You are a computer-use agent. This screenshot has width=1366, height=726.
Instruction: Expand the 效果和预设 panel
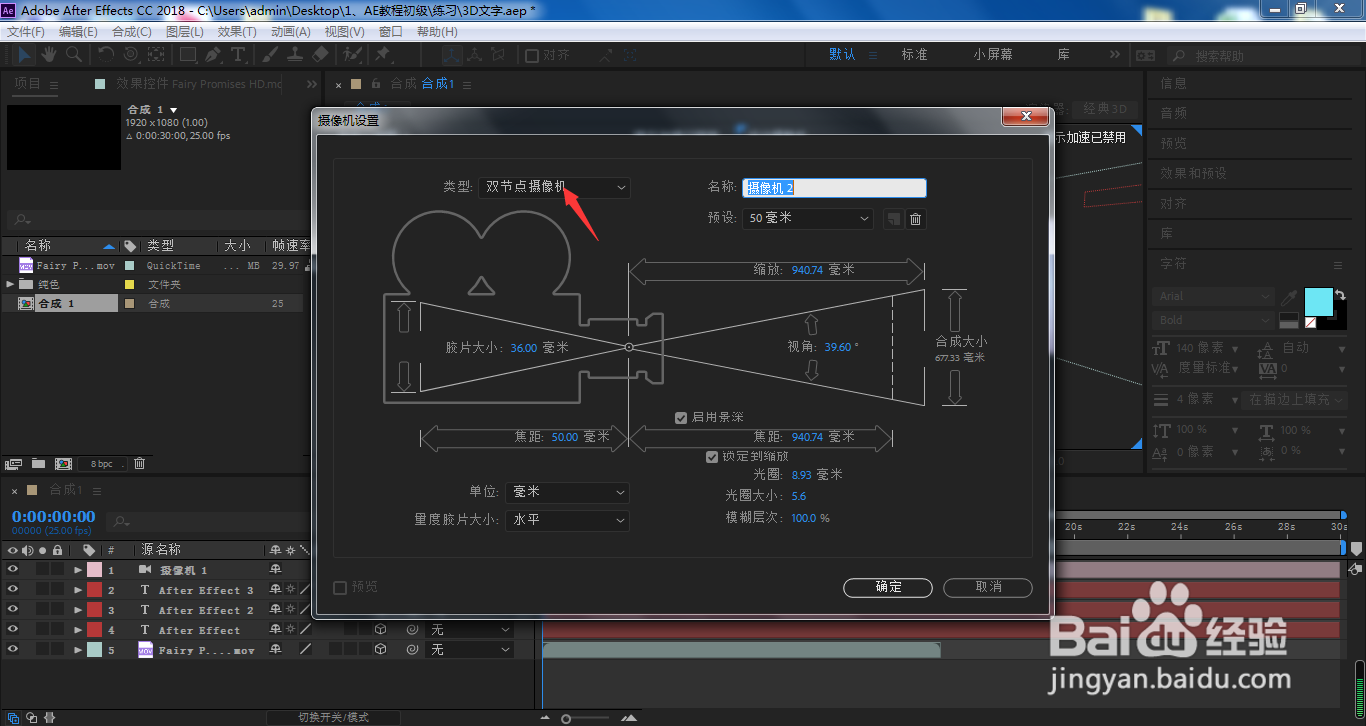[1193, 173]
